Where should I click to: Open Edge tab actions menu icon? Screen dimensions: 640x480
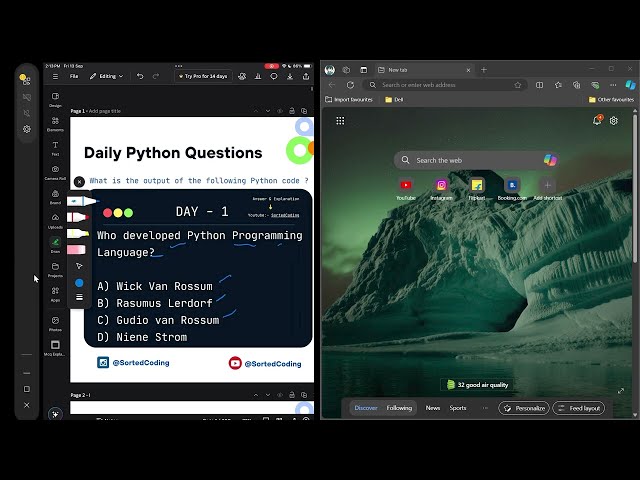pyautogui.click(x=363, y=70)
